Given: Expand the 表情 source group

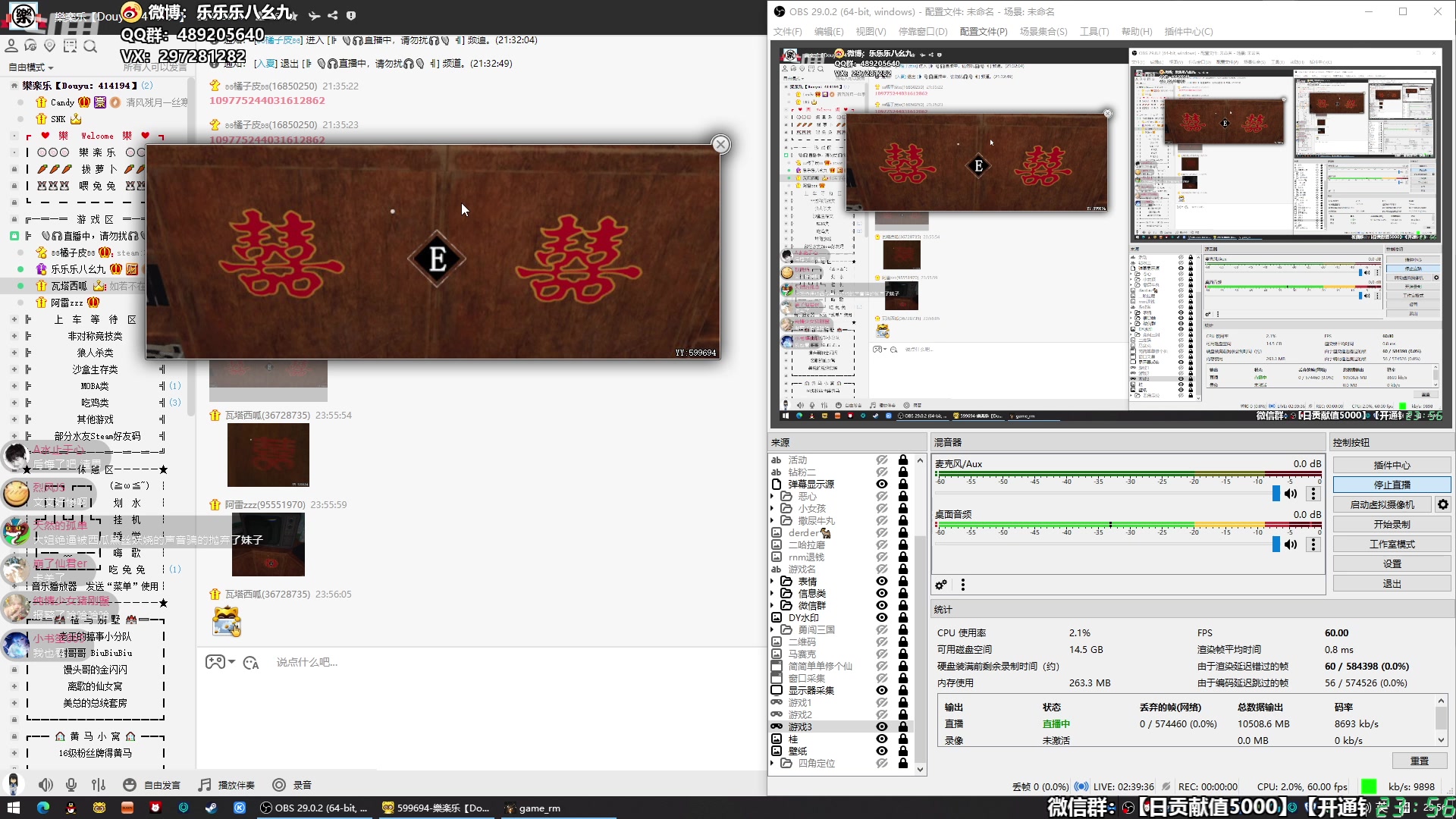Looking at the screenshot, I should 773,582.
